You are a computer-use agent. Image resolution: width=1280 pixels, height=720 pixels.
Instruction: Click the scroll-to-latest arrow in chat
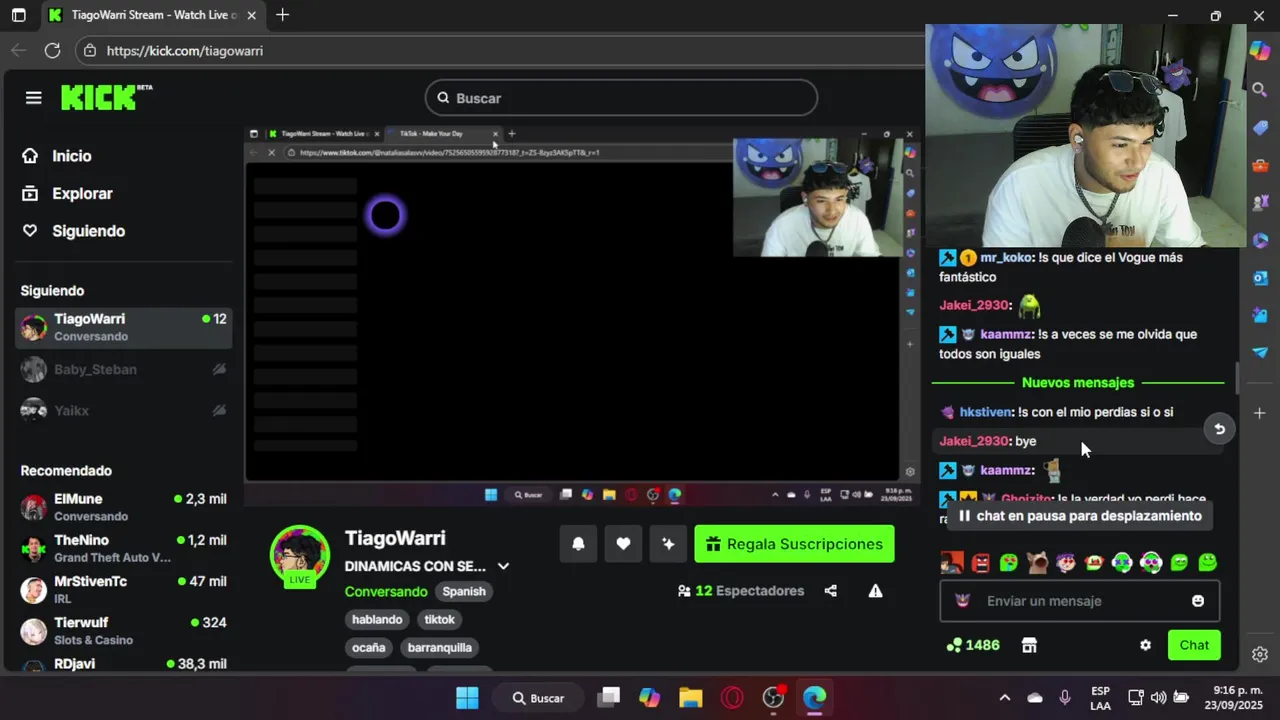(1219, 429)
